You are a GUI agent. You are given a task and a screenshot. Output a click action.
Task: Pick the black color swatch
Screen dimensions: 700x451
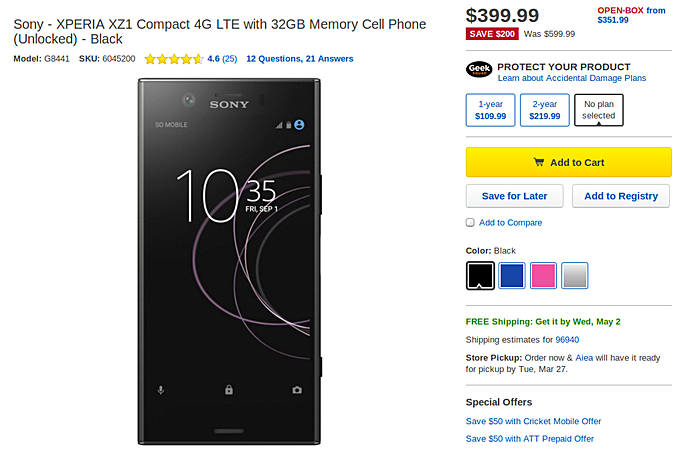pyautogui.click(x=480, y=276)
